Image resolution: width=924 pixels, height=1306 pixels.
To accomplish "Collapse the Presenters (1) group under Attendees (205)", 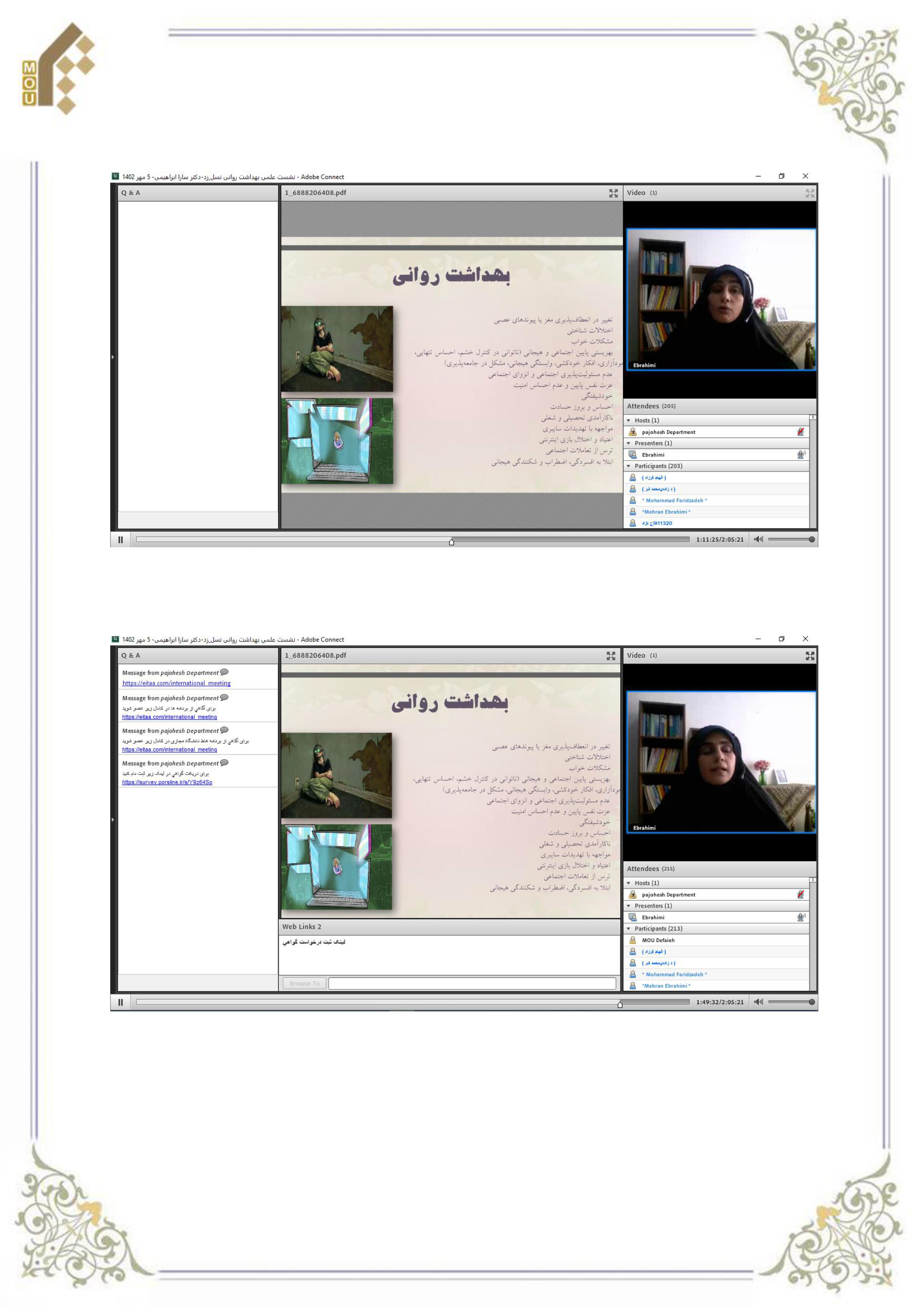I will pyautogui.click(x=629, y=443).
